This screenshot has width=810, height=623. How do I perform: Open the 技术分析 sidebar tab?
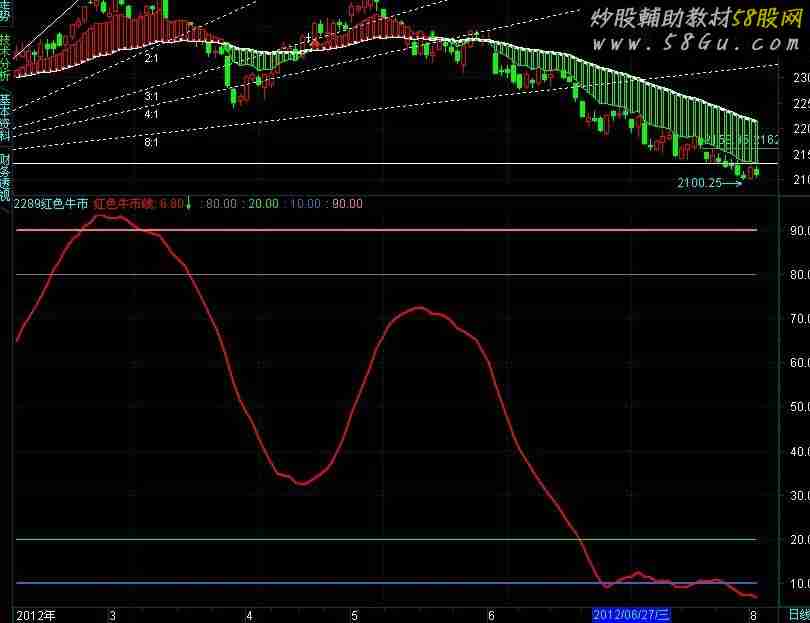[x=6, y=53]
